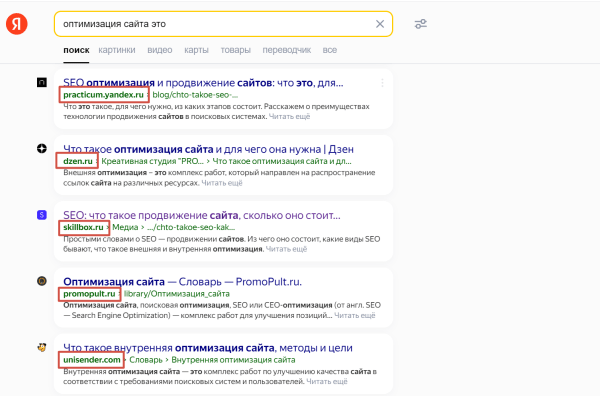
Task: Click the dzen.ru domain link
Action: pyautogui.click(x=78, y=161)
